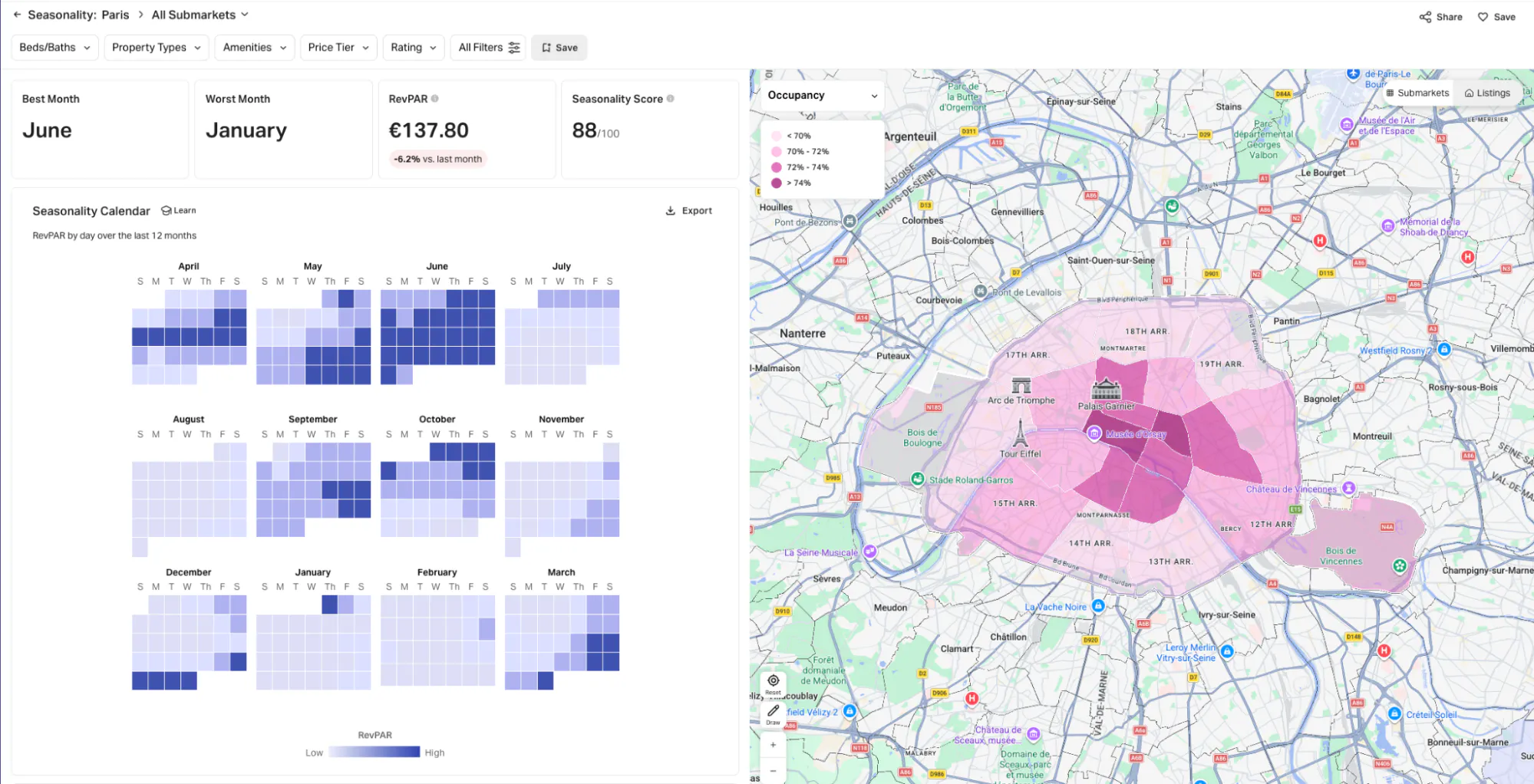Save to favorites with heart icon

(x=1496, y=17)
